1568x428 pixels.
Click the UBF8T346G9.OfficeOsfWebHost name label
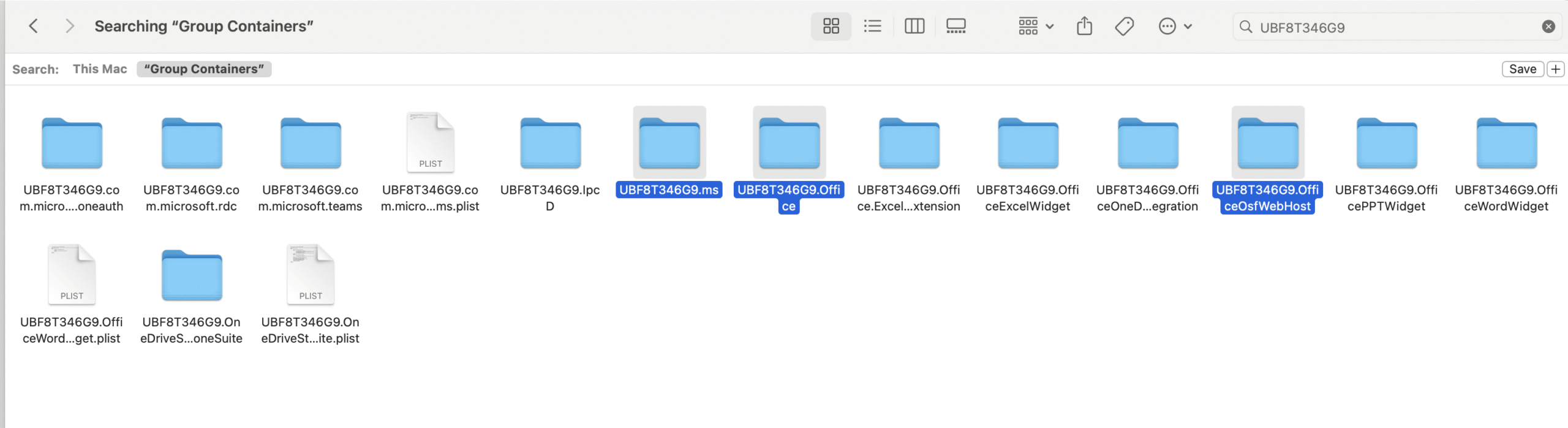click(x=1267, y=198)
